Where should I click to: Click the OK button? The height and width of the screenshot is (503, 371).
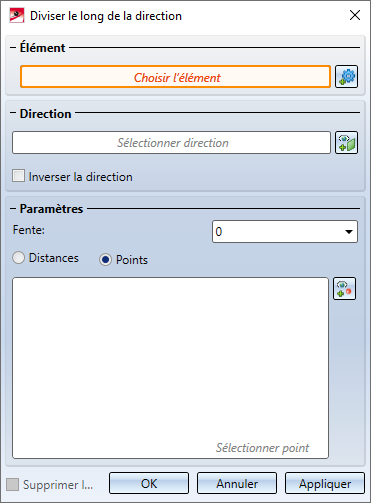[149, 483]
